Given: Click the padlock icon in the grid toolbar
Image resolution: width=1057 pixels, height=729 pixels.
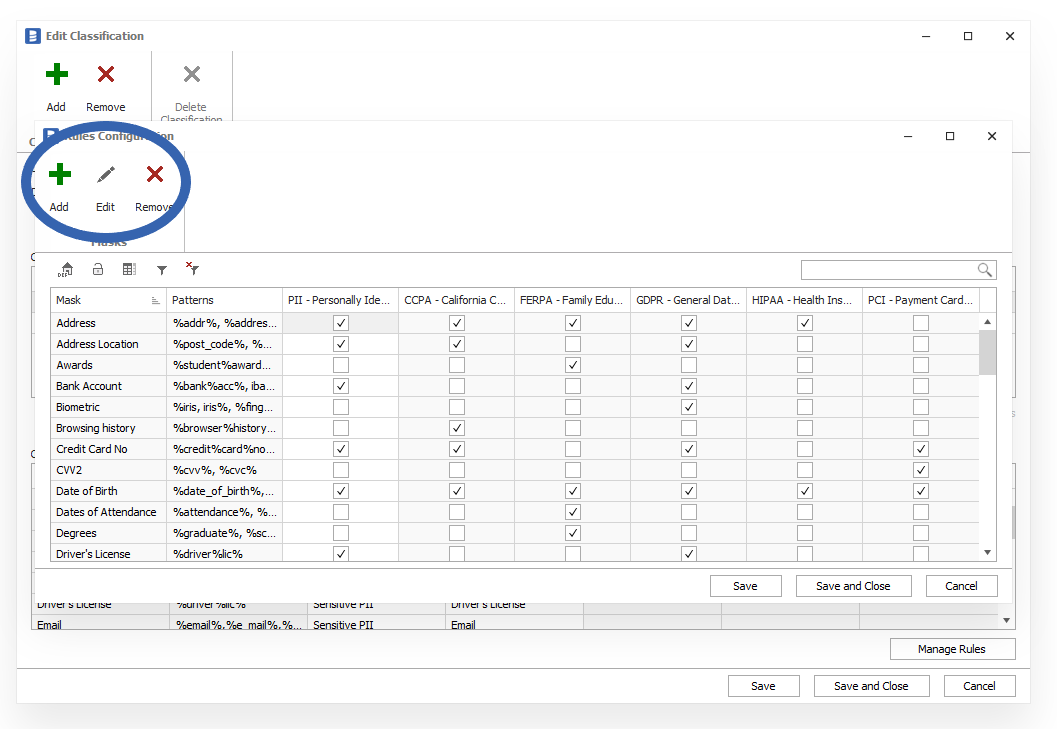Looking at the screenshot, I should pos(98,269).
